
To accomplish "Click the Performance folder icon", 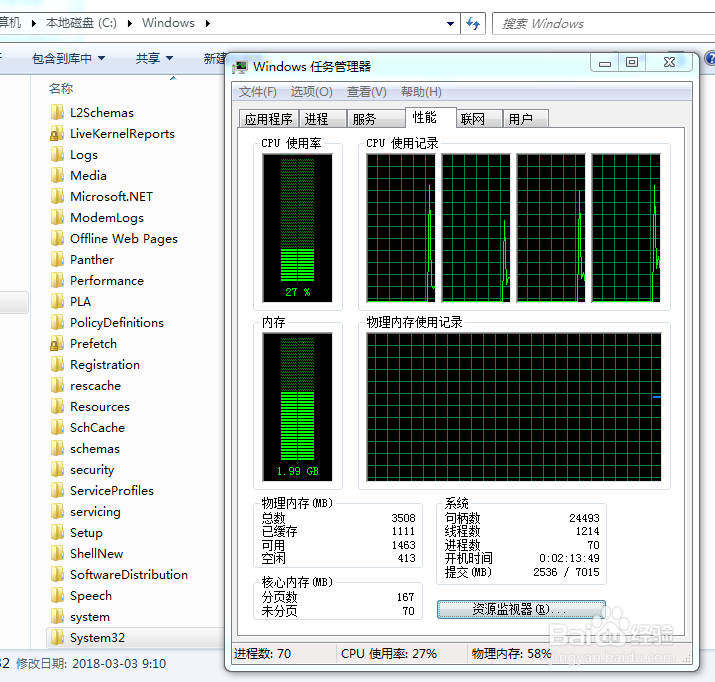I will (x=57, y=280).
